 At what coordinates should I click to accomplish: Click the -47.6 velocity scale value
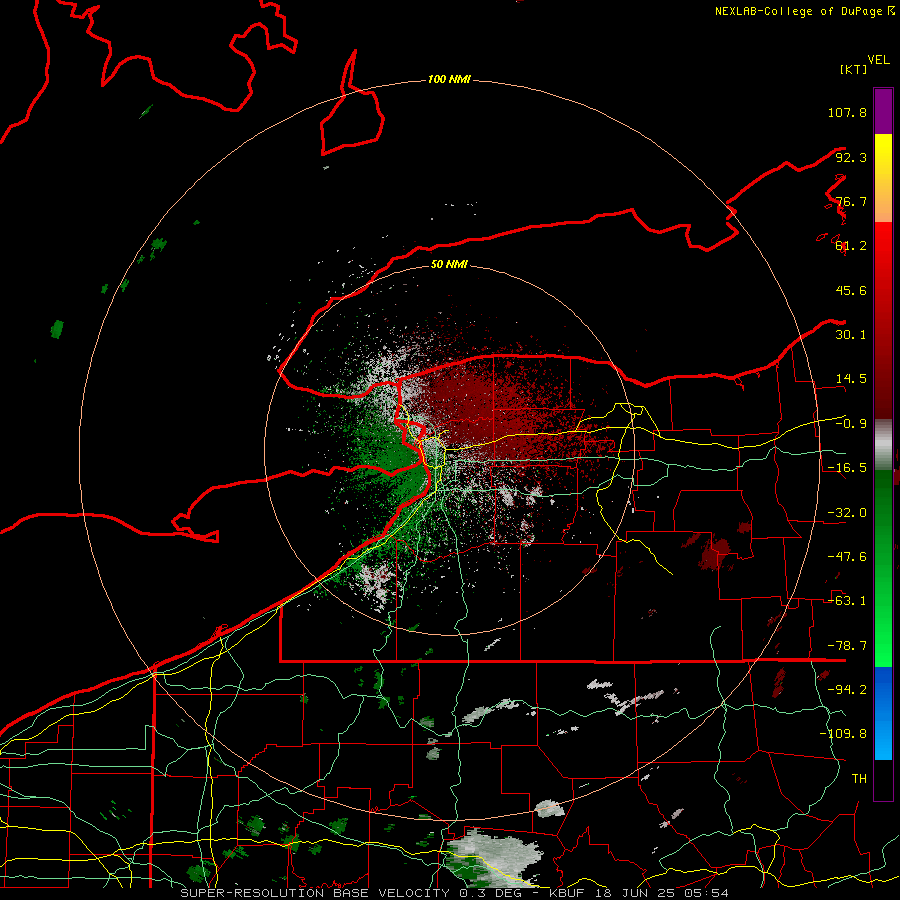(847, 557)
